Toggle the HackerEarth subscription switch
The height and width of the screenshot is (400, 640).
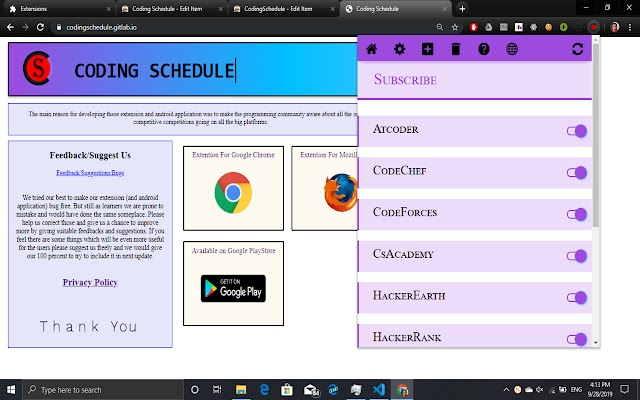tap(576, 297)
